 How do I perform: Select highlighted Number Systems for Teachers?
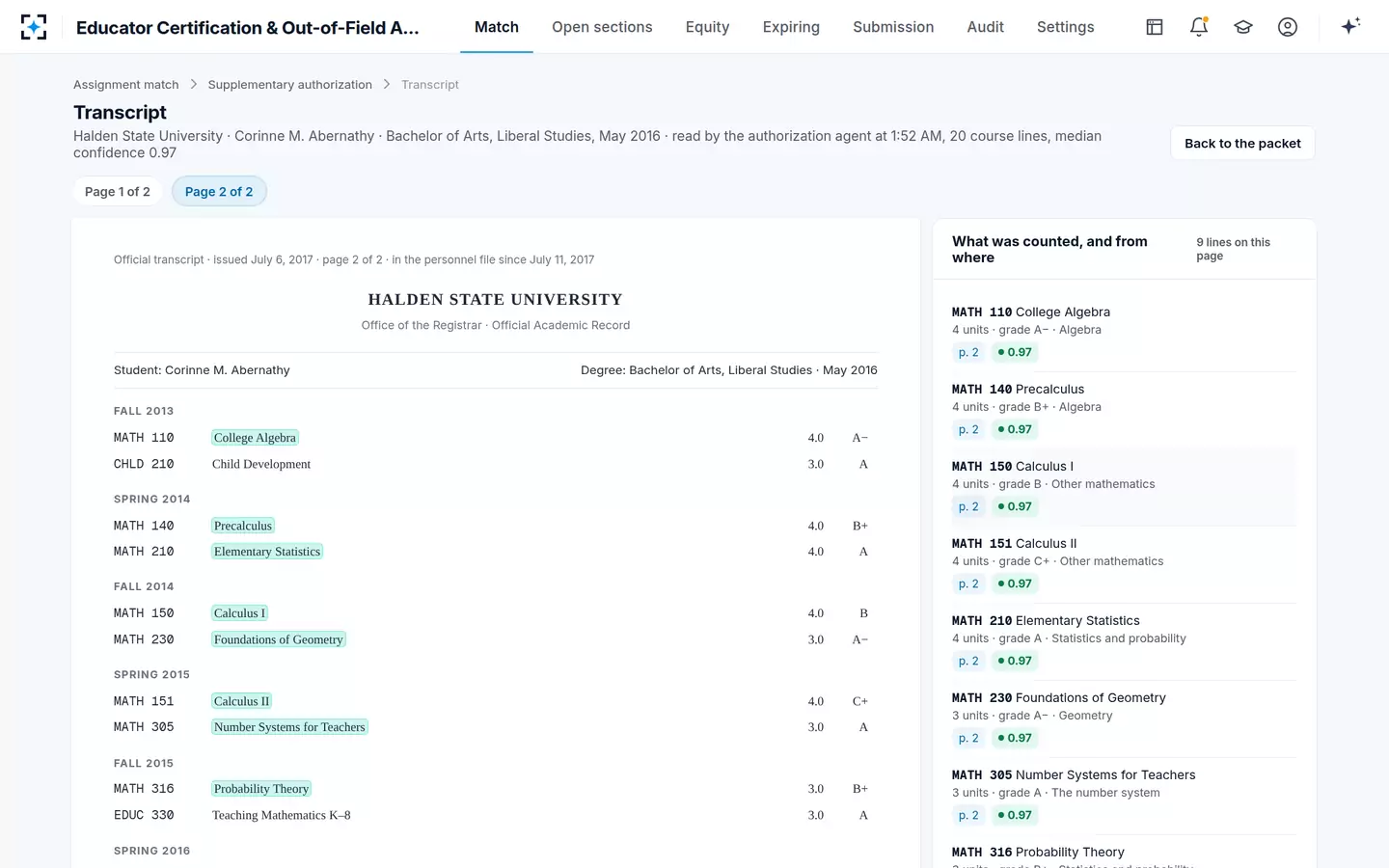(x=289, y=727)
